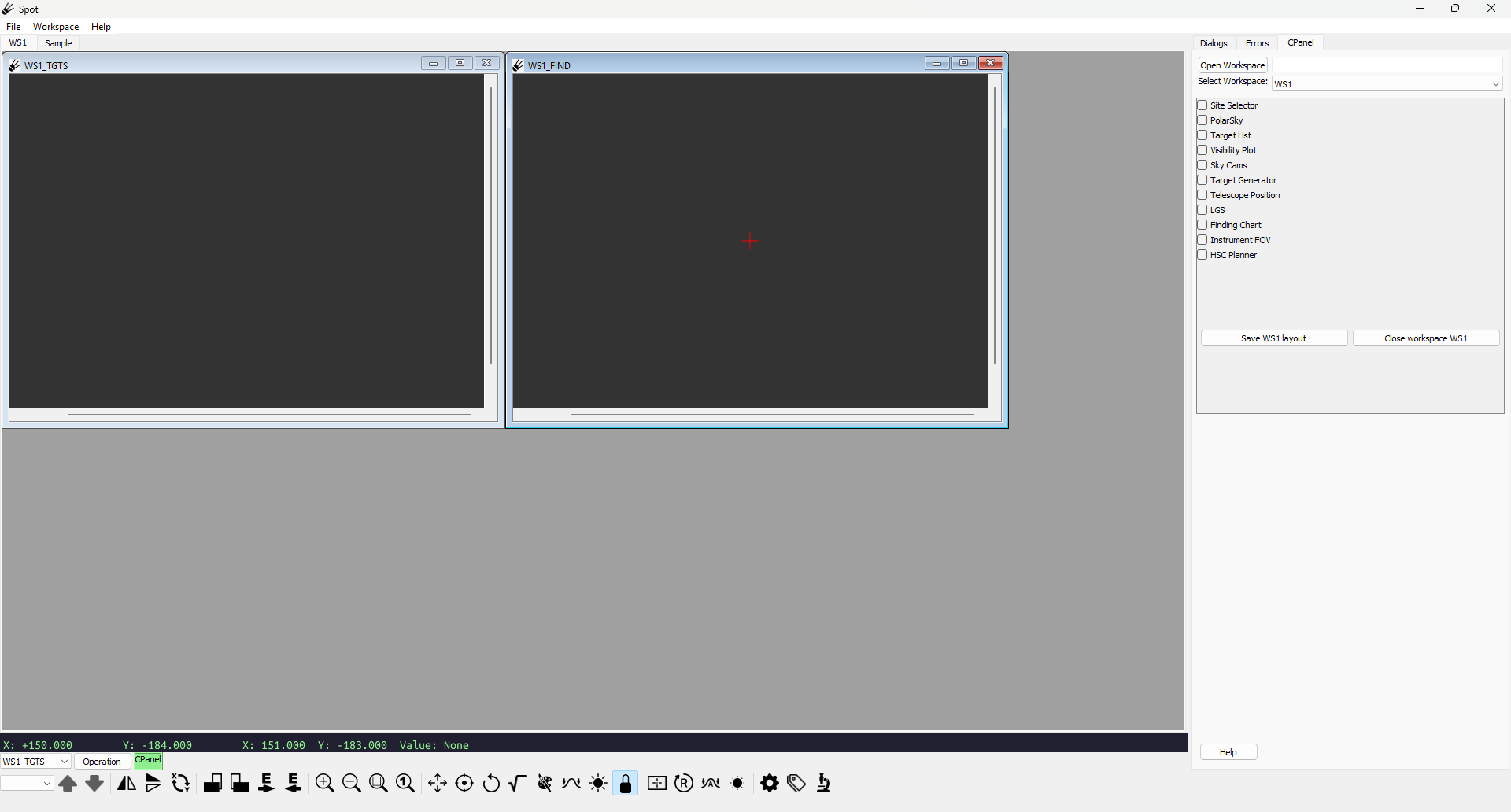
Task: Click the small sun cut levels icon
Action: tap(738, 784)
